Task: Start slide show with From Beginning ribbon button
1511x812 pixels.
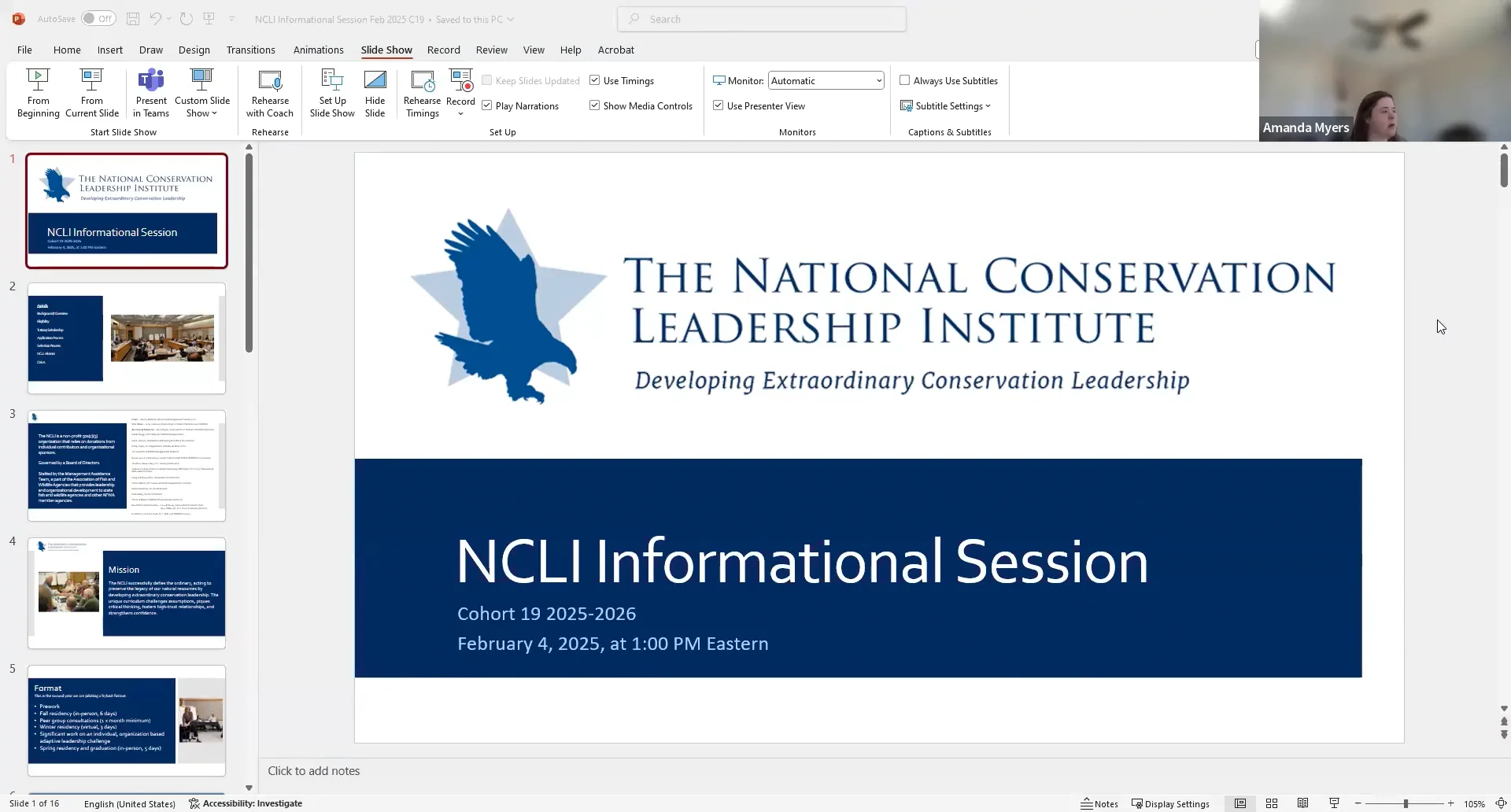Action: (38, 93)
